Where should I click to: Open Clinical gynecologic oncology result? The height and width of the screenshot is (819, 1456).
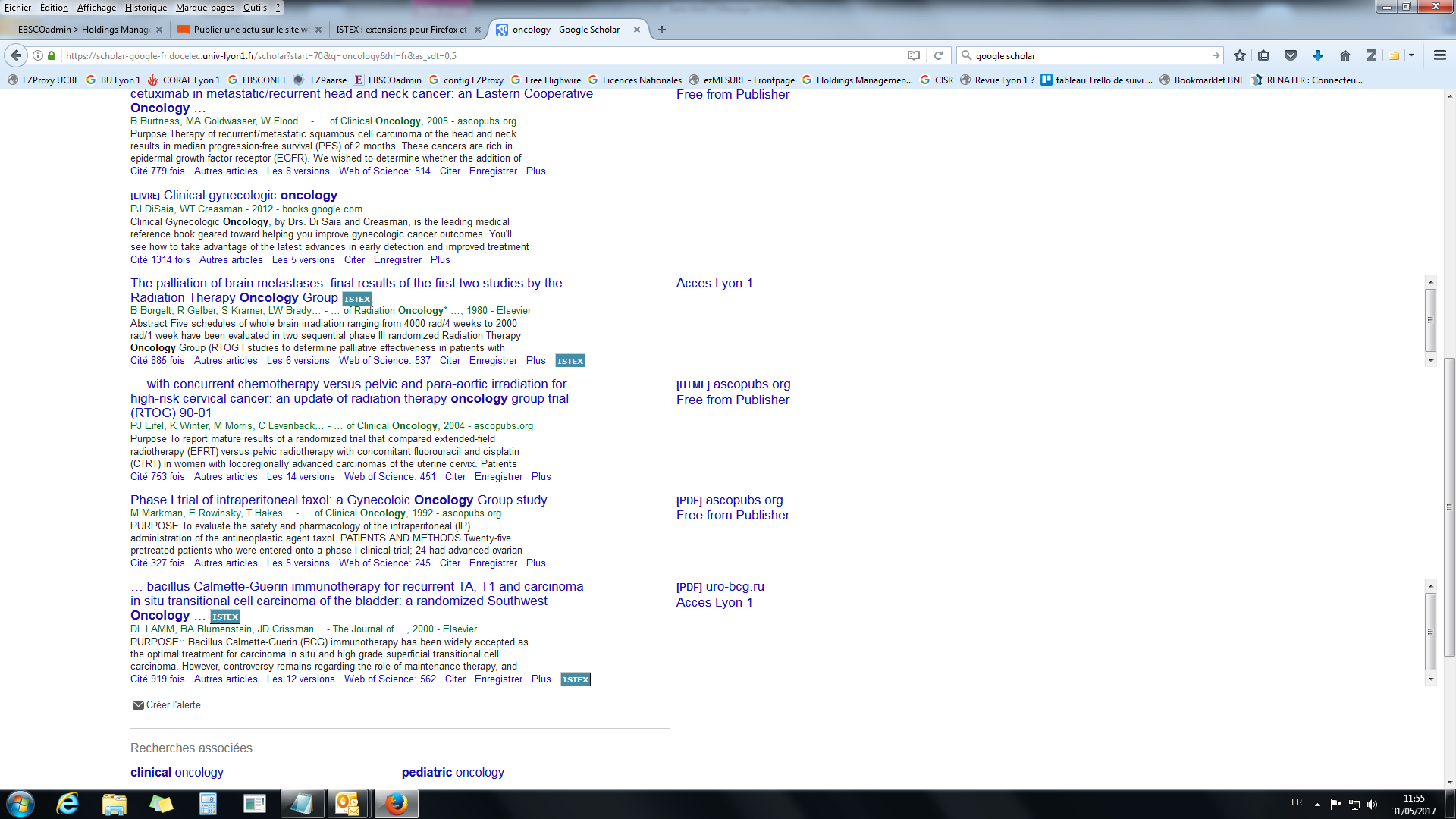tap(250, 196)
